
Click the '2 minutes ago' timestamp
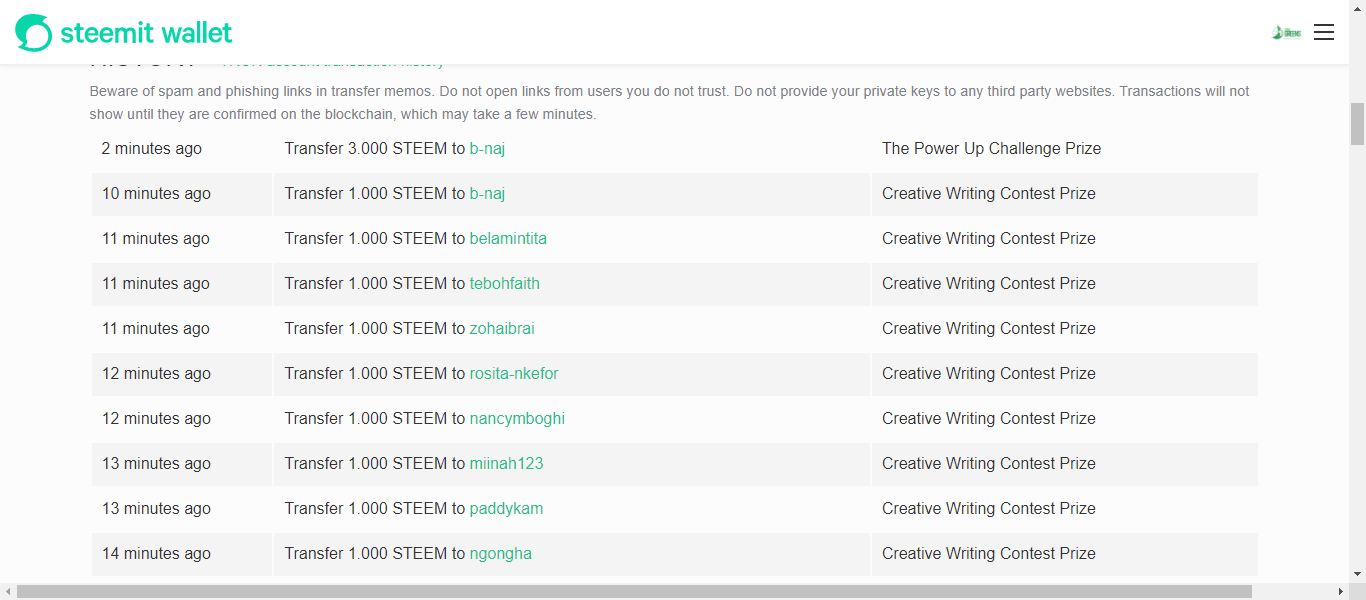point(152,148)
